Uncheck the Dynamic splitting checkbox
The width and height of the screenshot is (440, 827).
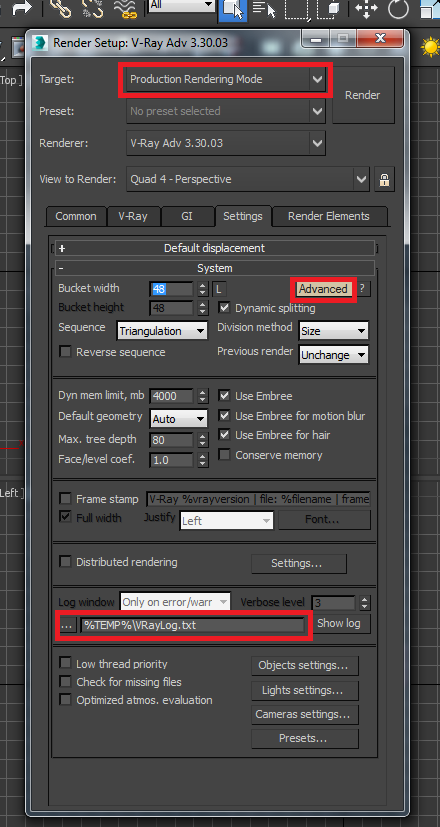tap(224, 307)
